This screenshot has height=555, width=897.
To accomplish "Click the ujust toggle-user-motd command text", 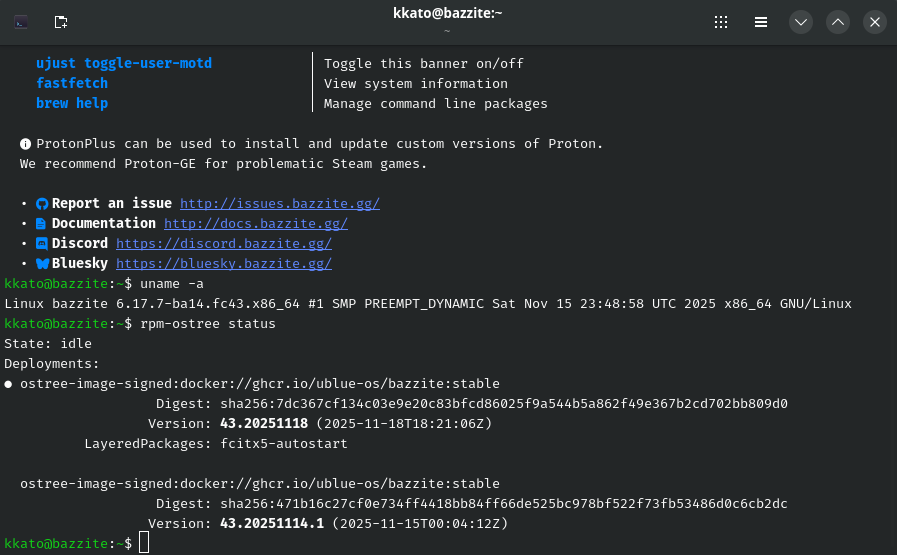I will (124, 64).
